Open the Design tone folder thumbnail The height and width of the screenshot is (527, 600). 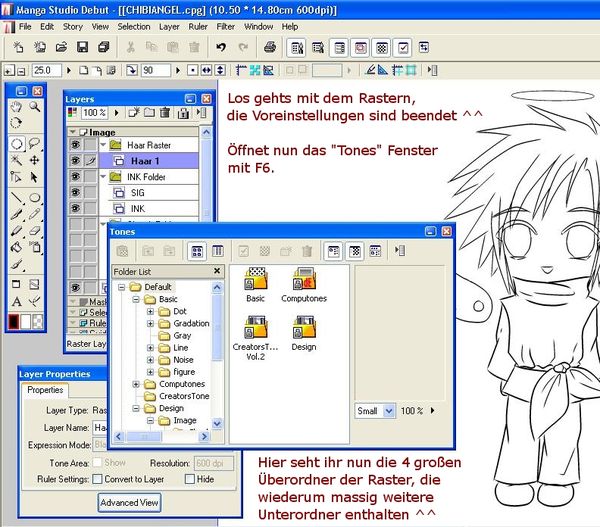(x=304, y=333)
